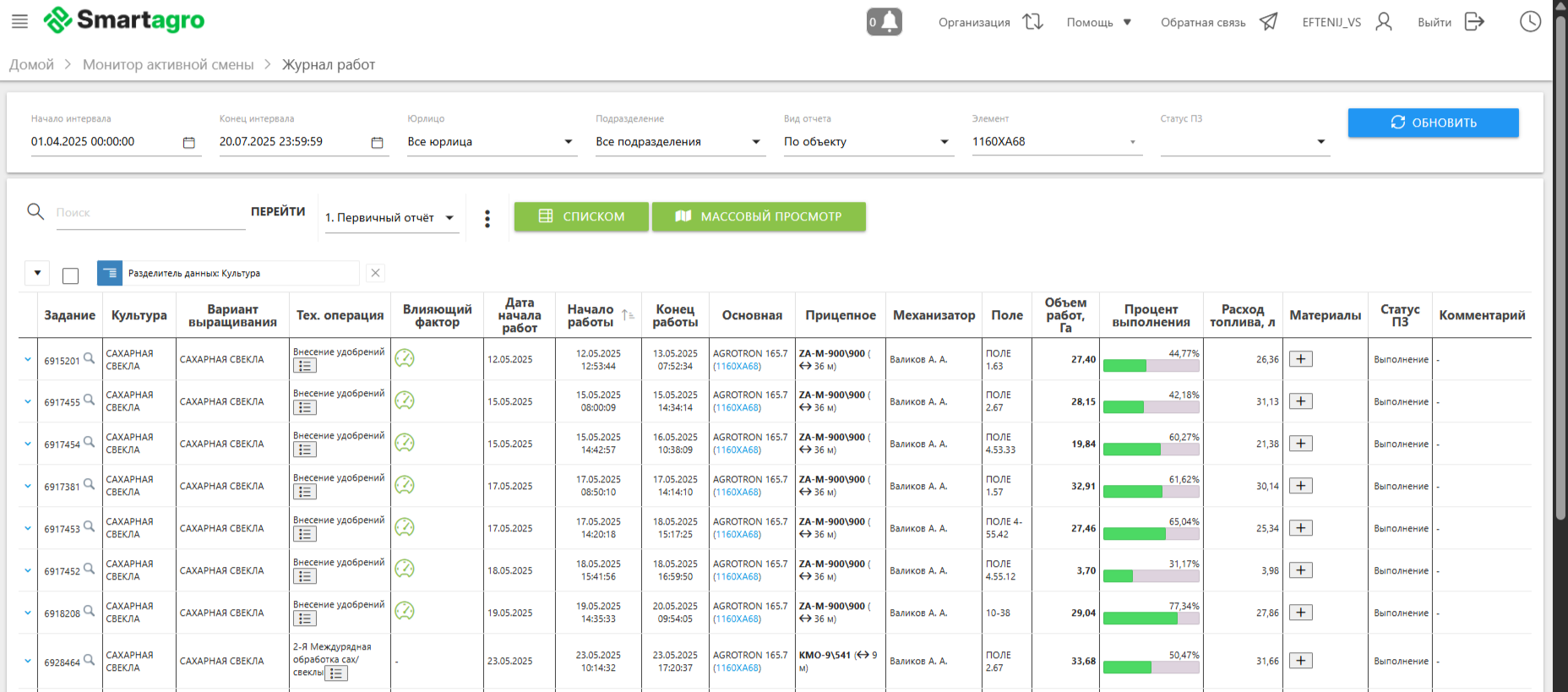The height and width of the screenshot is (692, 1568).
Task: Click calendar icon for interval start date
Action: tap(189, 143)
